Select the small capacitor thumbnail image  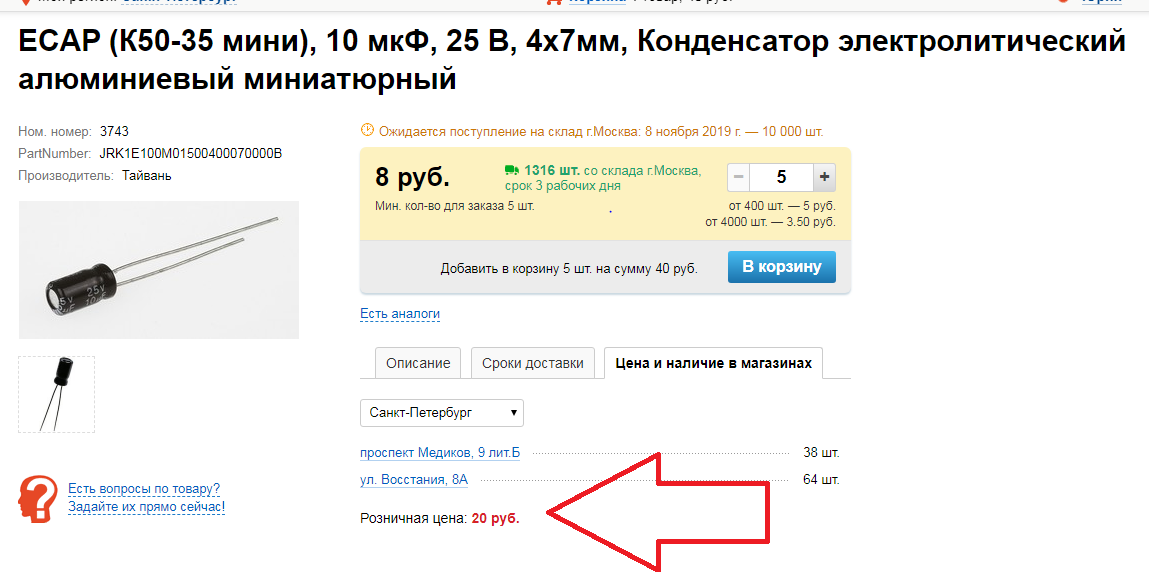[56, 394]
